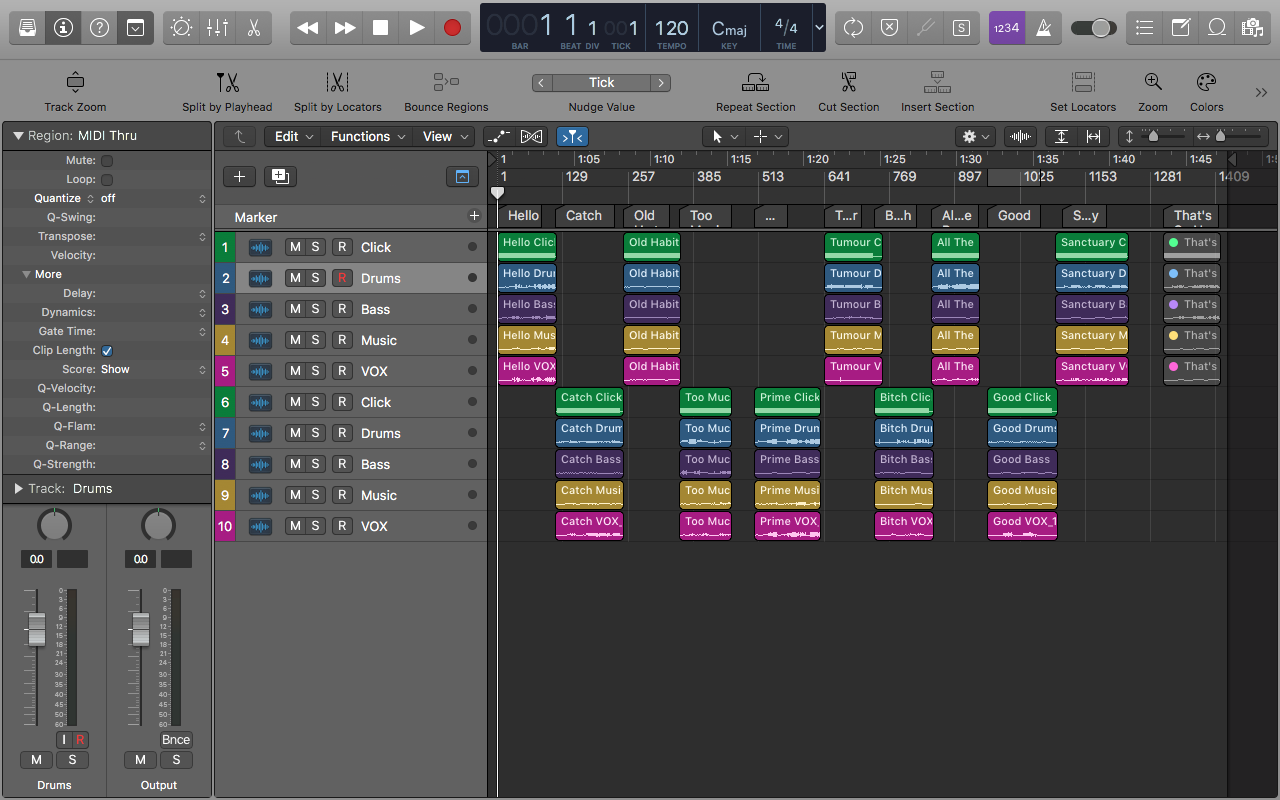1280x800 pixels.
Task: Open the Edit menu in tracks area
Action: (294, 137)
